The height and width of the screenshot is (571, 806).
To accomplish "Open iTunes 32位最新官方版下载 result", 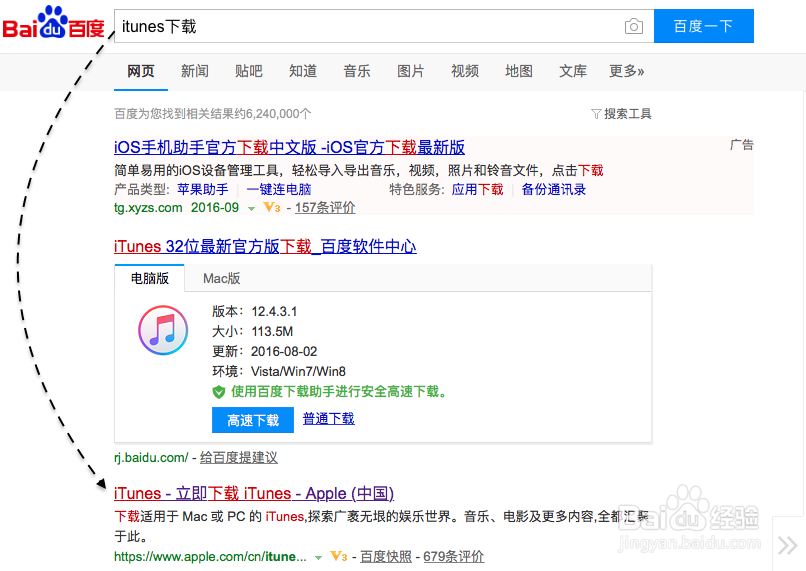I will pos(265,246).
